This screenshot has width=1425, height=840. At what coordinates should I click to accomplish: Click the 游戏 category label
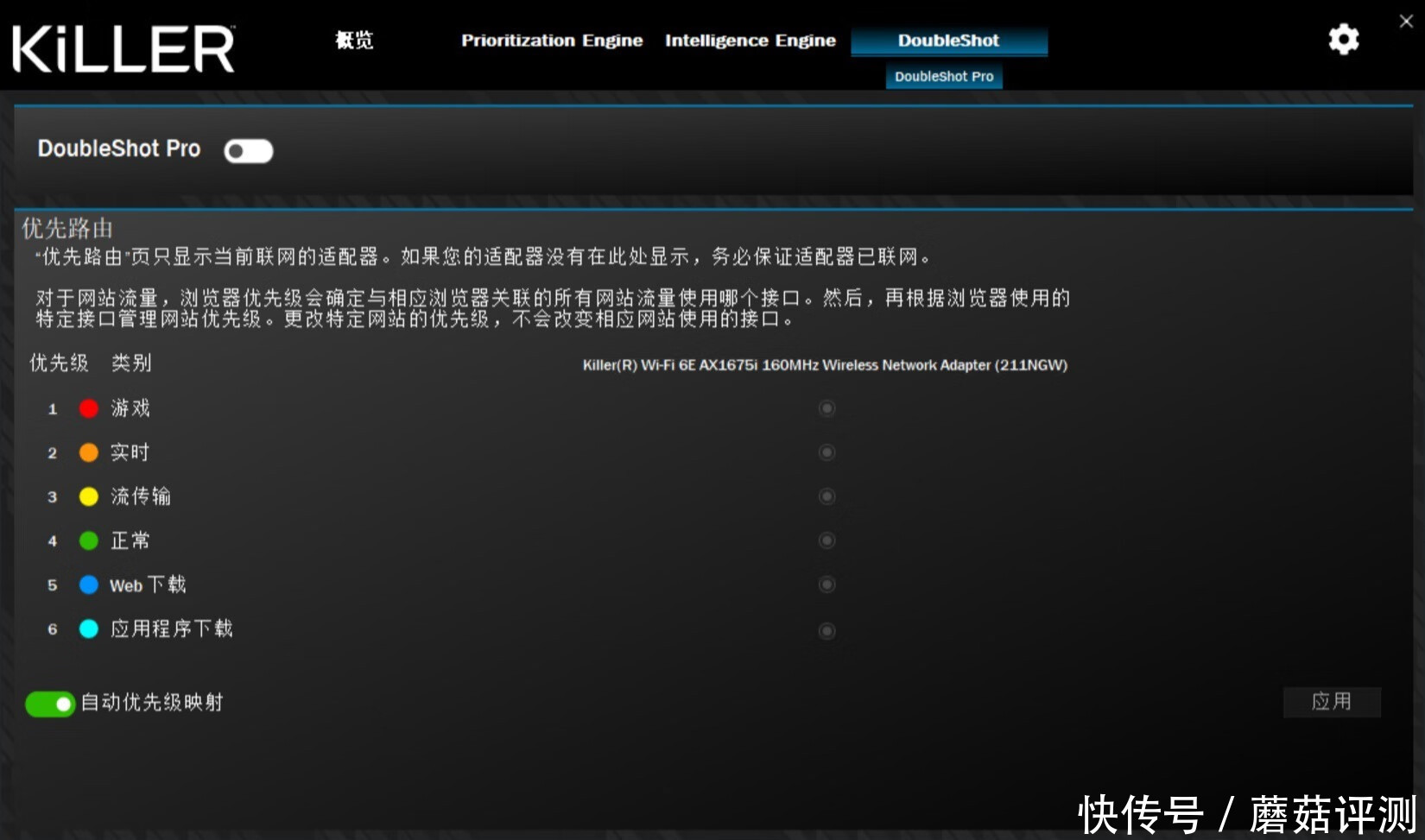pyautogui.click(x=130, y=408)
